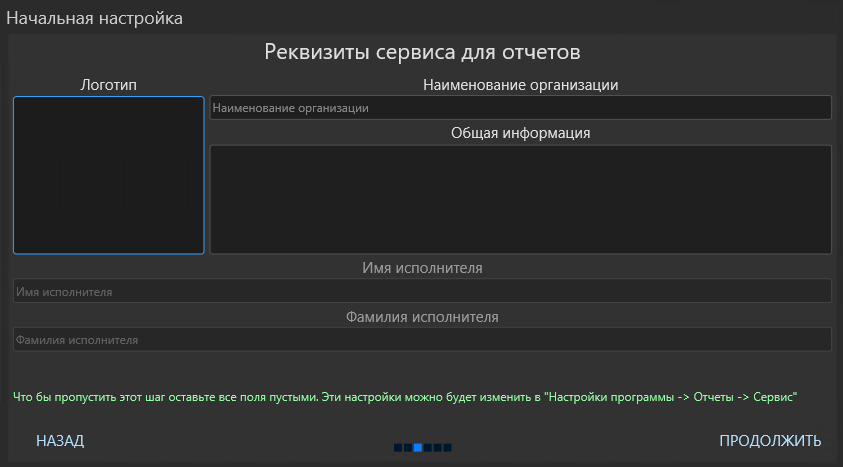The image size is (843, 467).
Task: Click the Реквизиты сервиса для отчетов title
Action: point(422,52)
